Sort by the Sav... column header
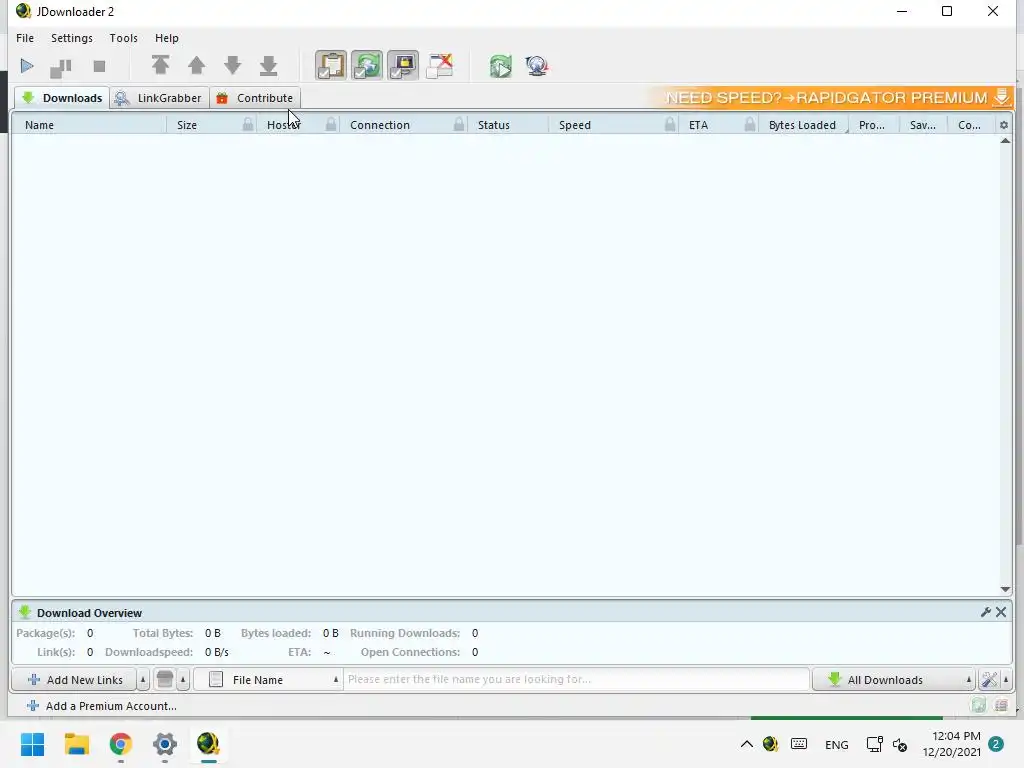Image resolution: width=1024 pixels, height=768 pixels. [x=923, y=125]
